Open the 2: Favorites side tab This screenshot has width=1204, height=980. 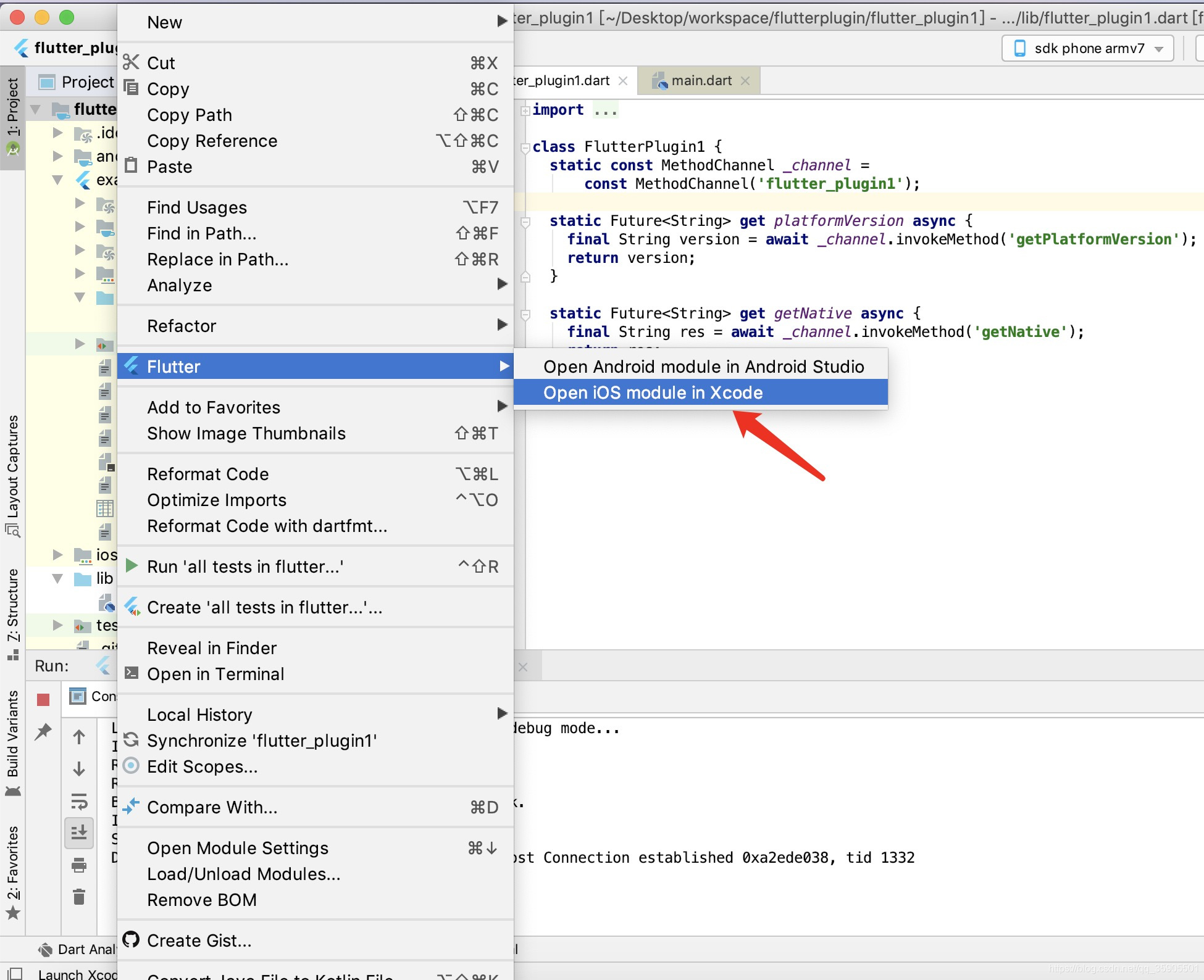click(12, 872)
